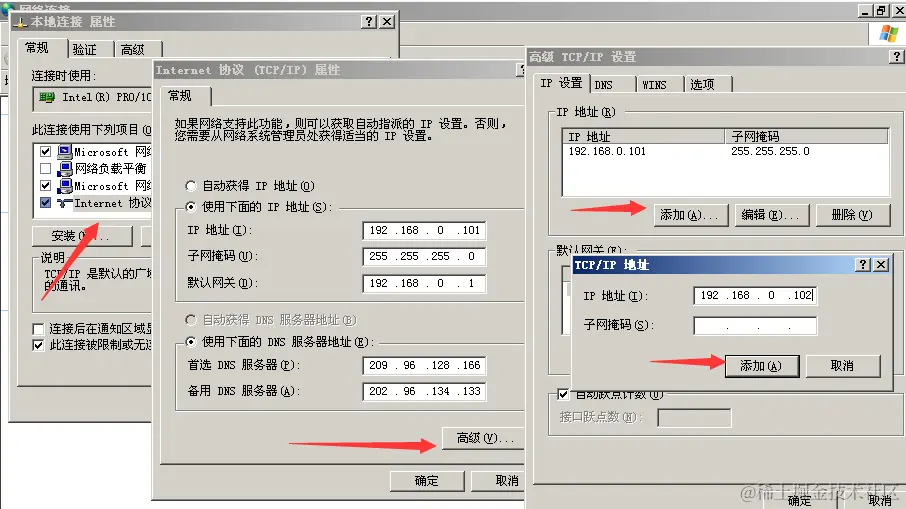
Task: Open the 选项 tab
Action: pos(708,85)
